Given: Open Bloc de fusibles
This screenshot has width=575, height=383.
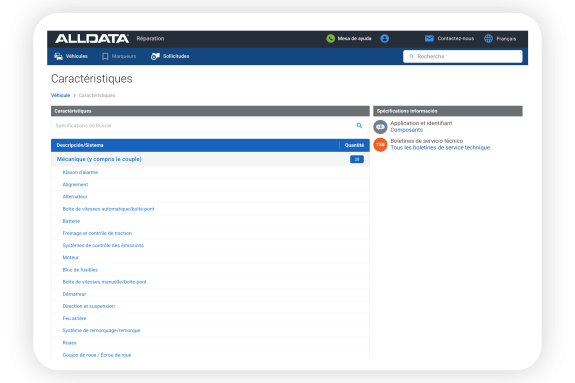Looking at the screenshot, I should click(x=80, y=270).
